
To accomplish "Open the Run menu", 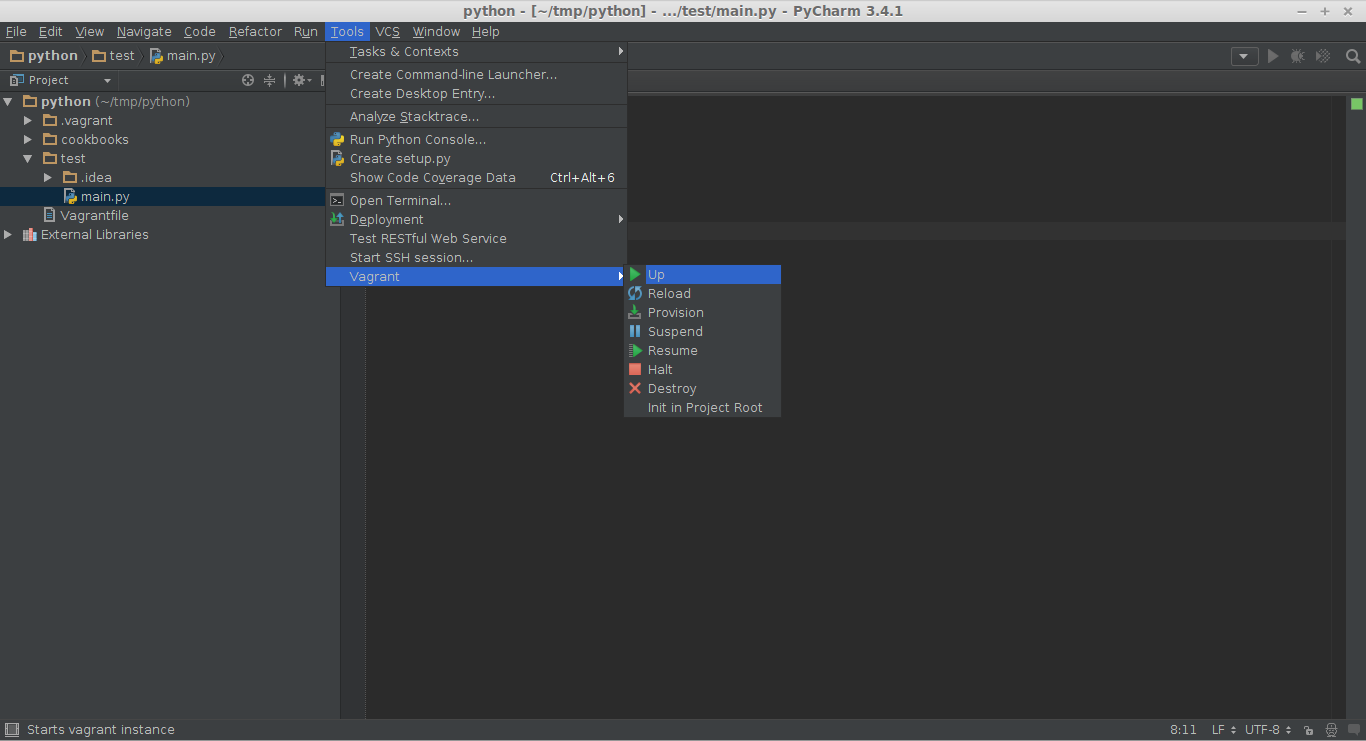I will [306, 31].
